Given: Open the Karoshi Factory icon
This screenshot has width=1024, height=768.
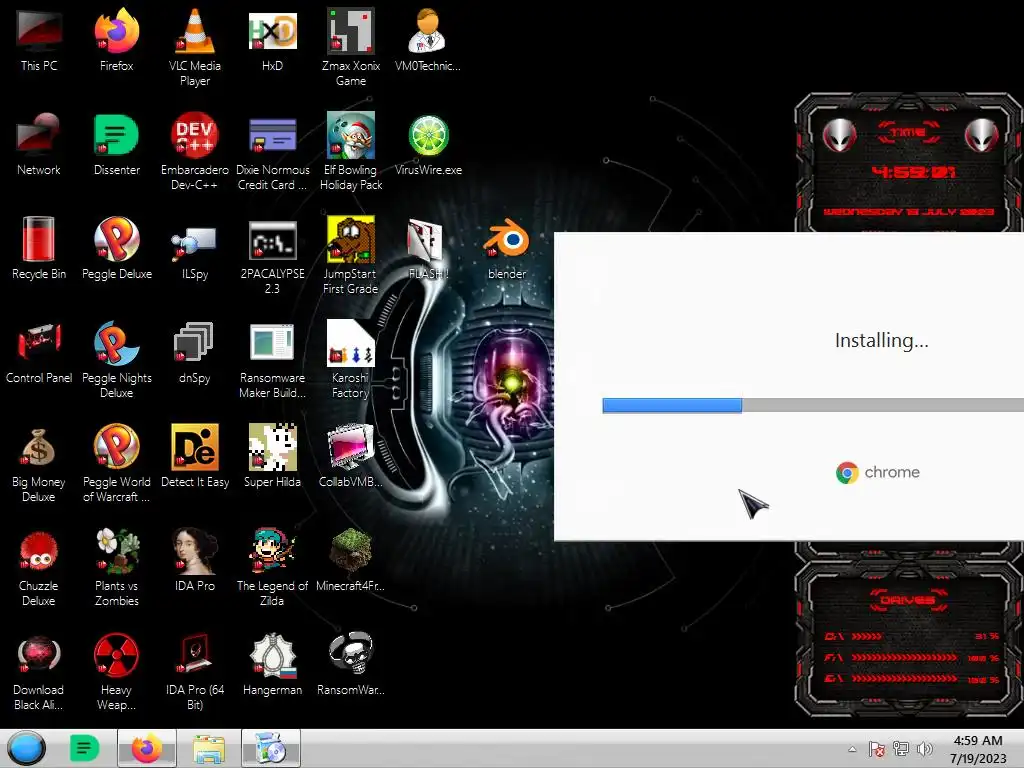Looking at the screenshot, I should pos(351,359).
